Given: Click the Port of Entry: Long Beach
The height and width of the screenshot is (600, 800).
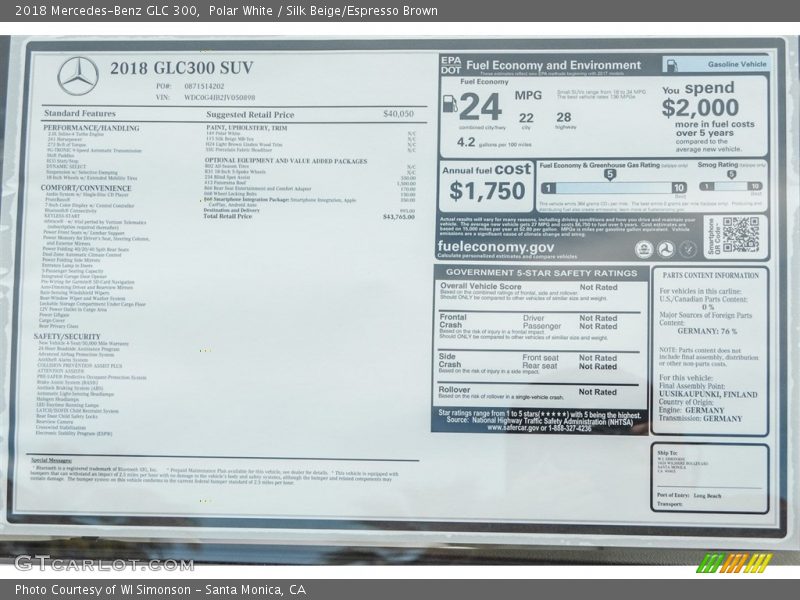Looking at the screenshot, I should click(689, 495).
